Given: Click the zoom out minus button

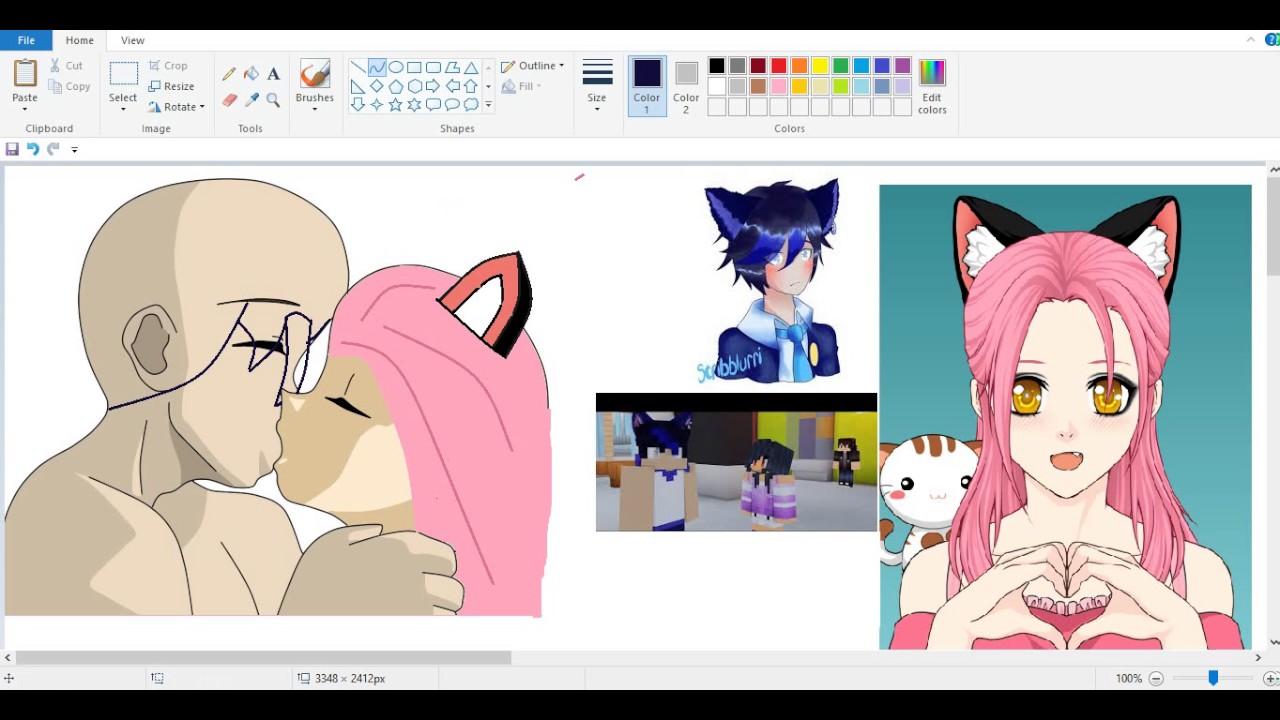Looking at the screenshot, I should (x=1156, y=678).
